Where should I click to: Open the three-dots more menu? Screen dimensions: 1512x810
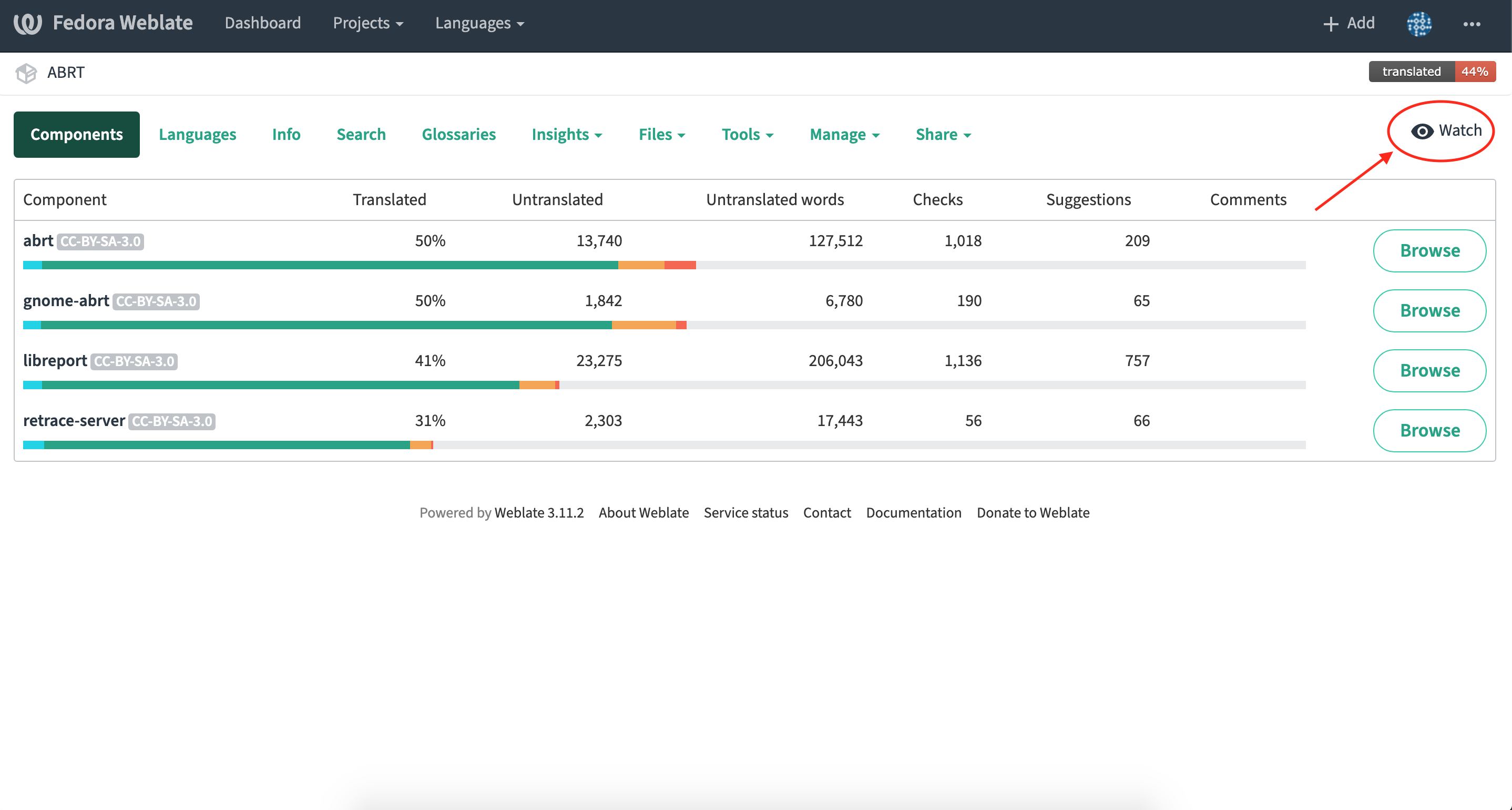pyautogui.click(x=1472, y=24)
